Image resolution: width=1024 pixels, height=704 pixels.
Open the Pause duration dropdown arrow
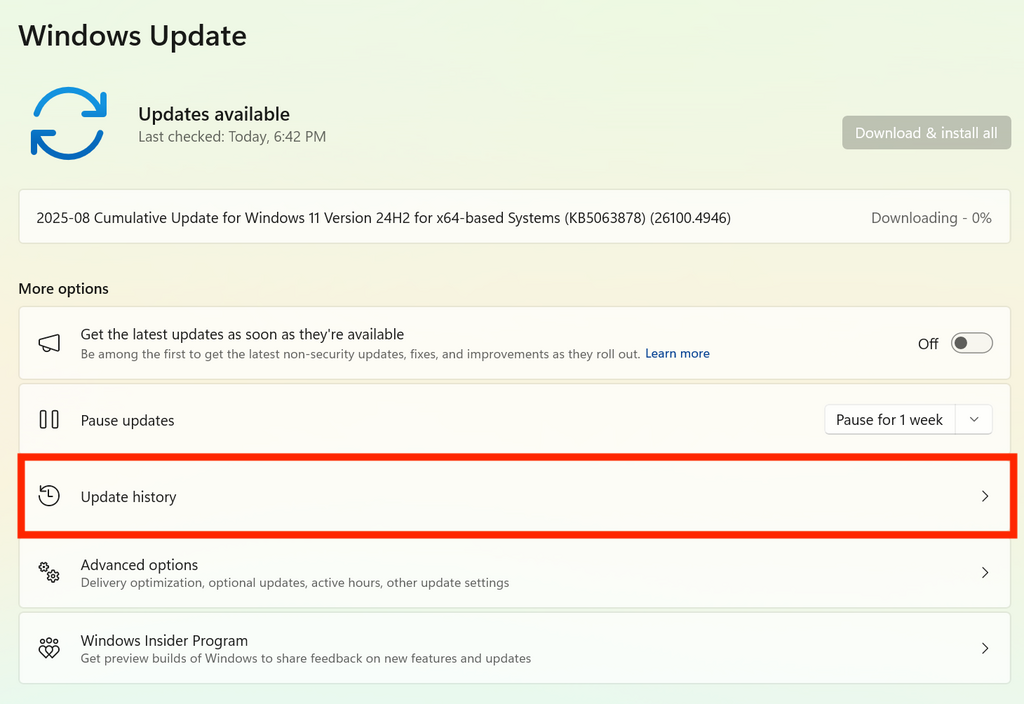coord(974,420)
